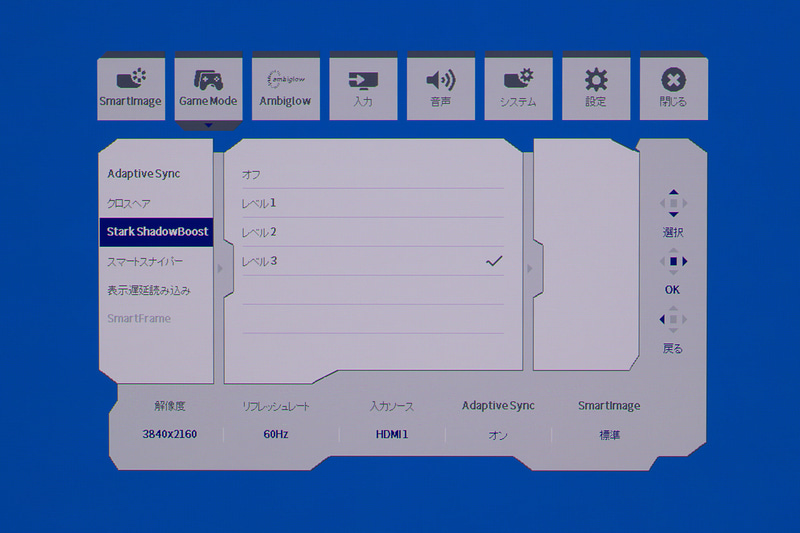Click the arrow right of the left menu panel
This screenshot has height=533, width=800.
pyautogui.click(x=220, y=268)
